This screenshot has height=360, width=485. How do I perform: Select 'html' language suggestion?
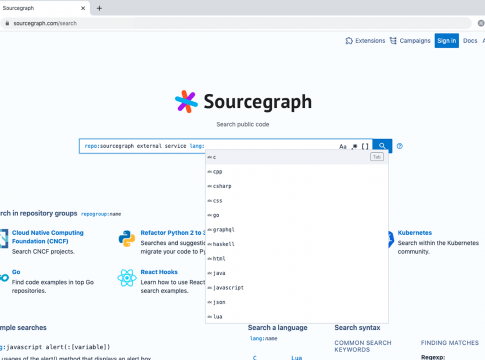pos(297,259)
